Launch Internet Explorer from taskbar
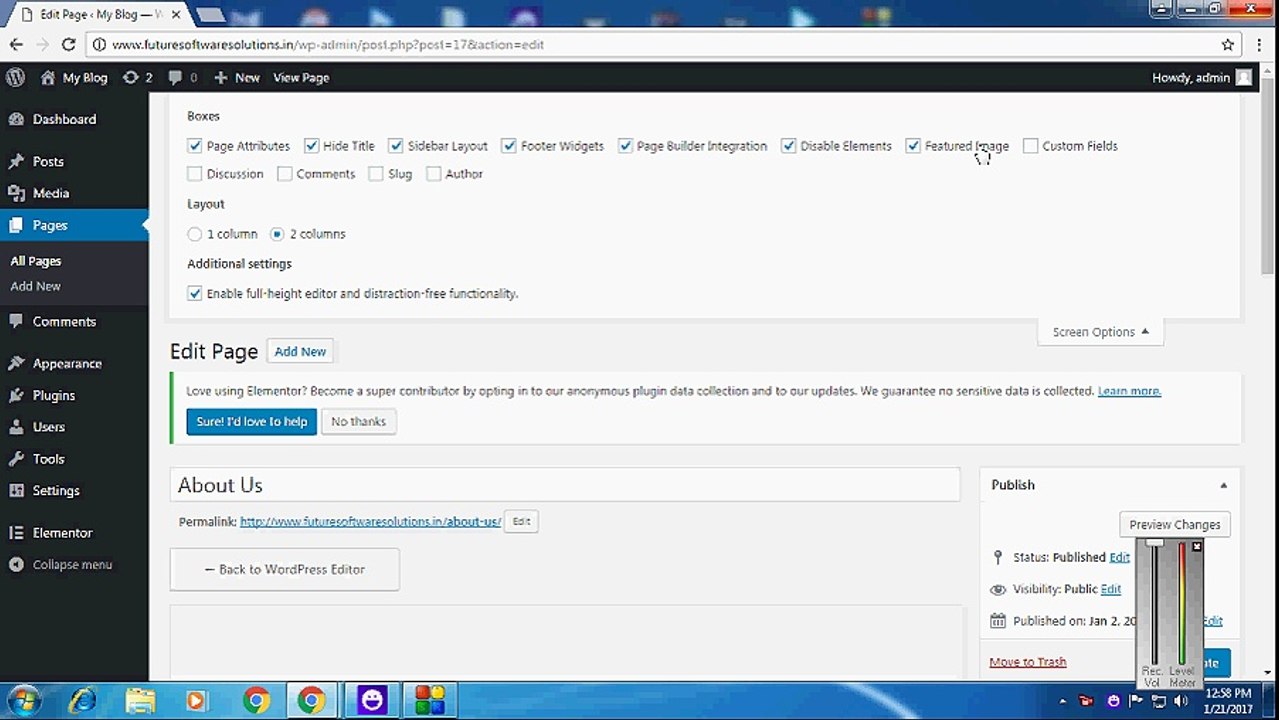 click(84, 700)
